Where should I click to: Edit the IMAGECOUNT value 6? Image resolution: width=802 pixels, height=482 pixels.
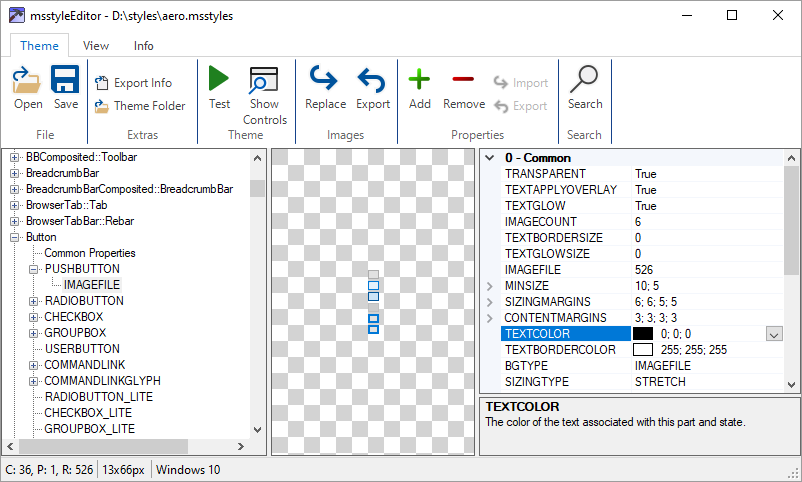[638, 222]
